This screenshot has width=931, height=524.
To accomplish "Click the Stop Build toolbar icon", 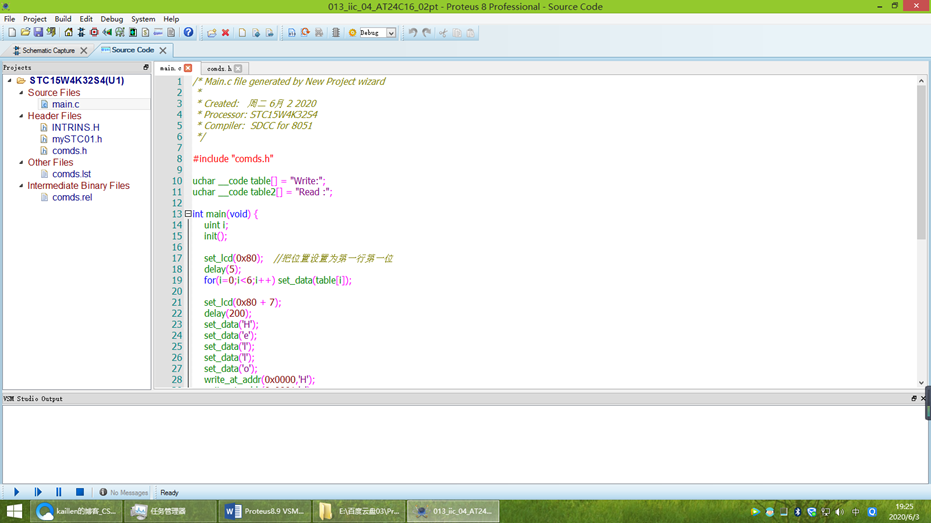I will [x=319, y=33].
